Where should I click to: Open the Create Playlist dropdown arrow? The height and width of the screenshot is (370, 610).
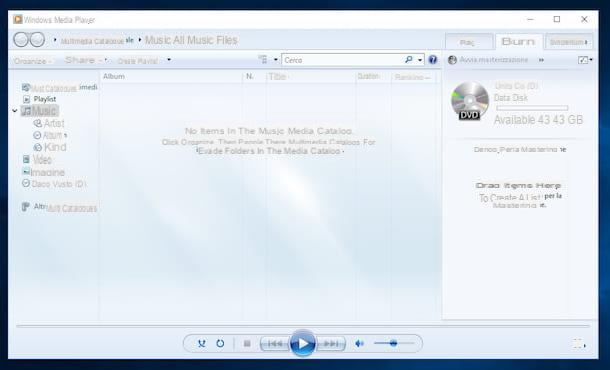point(169,60)
